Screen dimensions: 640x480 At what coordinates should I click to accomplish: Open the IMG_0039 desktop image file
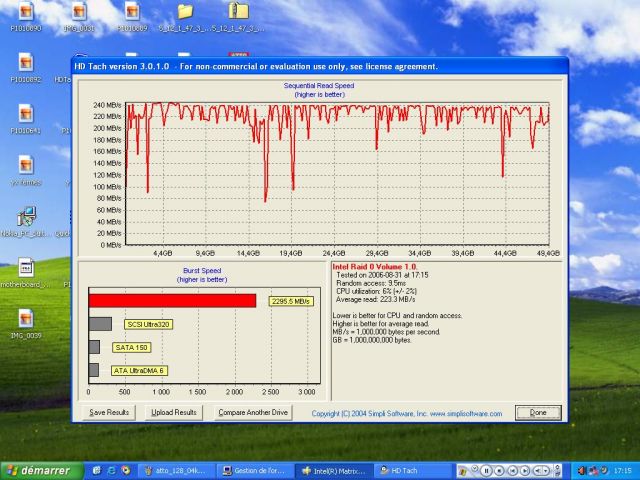(26, 324)
